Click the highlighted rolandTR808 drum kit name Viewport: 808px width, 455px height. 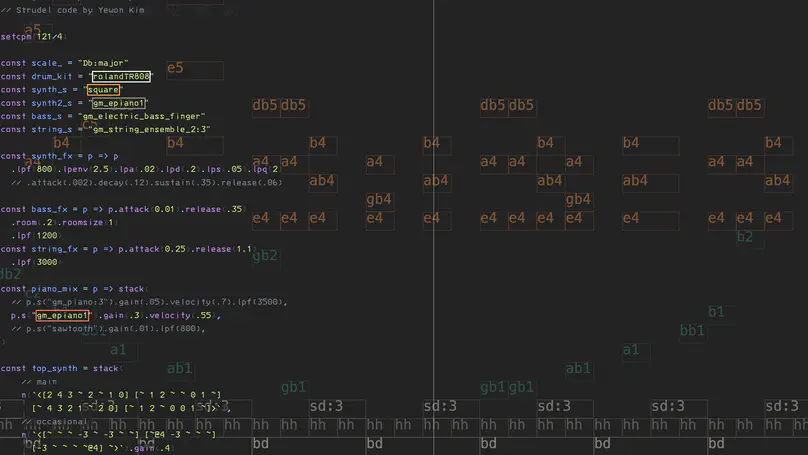[121, 76]
